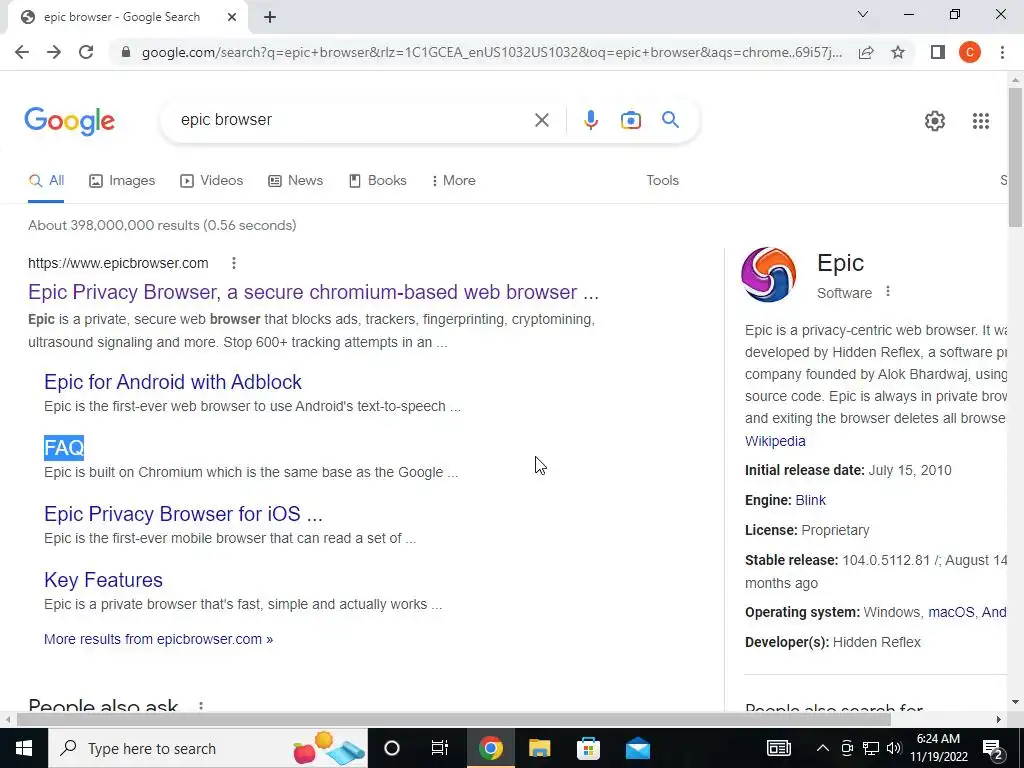The image size is (1024, 768).
Task: Clear the search box with X icon
Action: (541, 120)
